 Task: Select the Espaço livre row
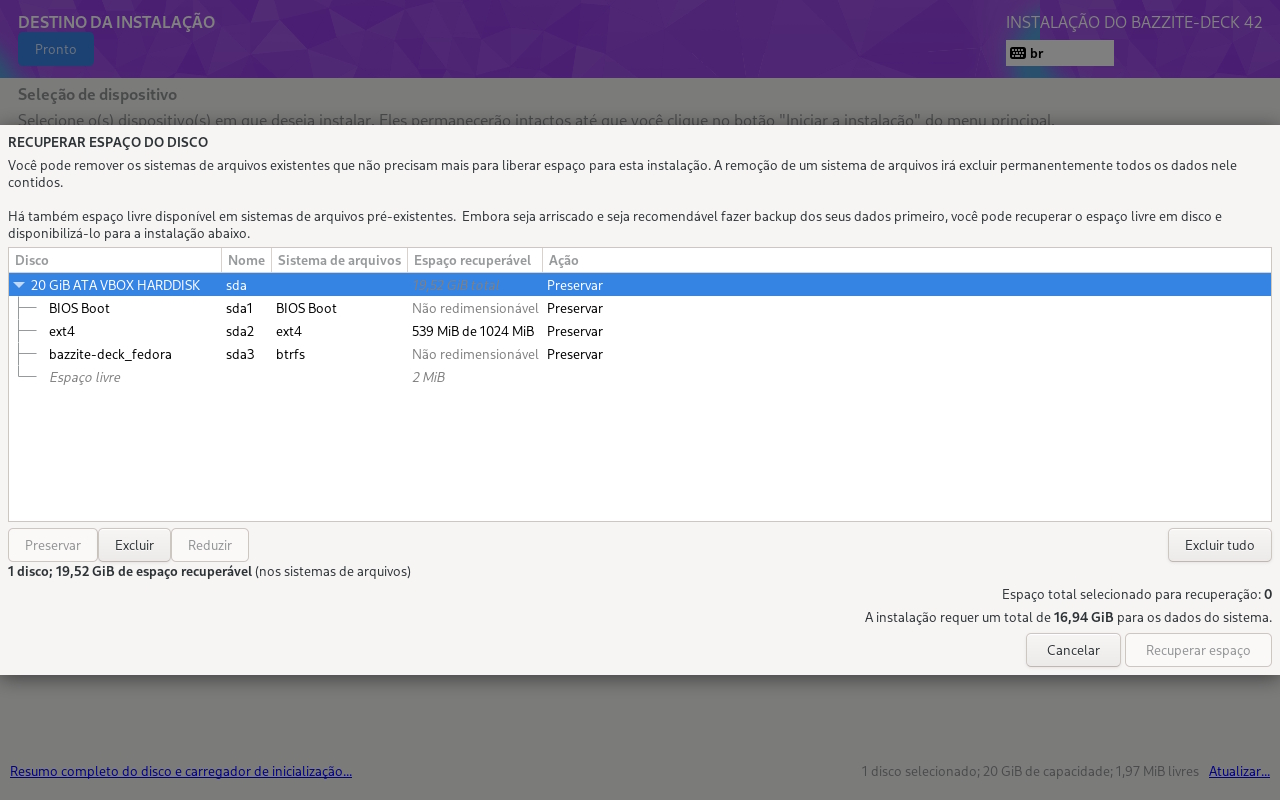(85, 377)
